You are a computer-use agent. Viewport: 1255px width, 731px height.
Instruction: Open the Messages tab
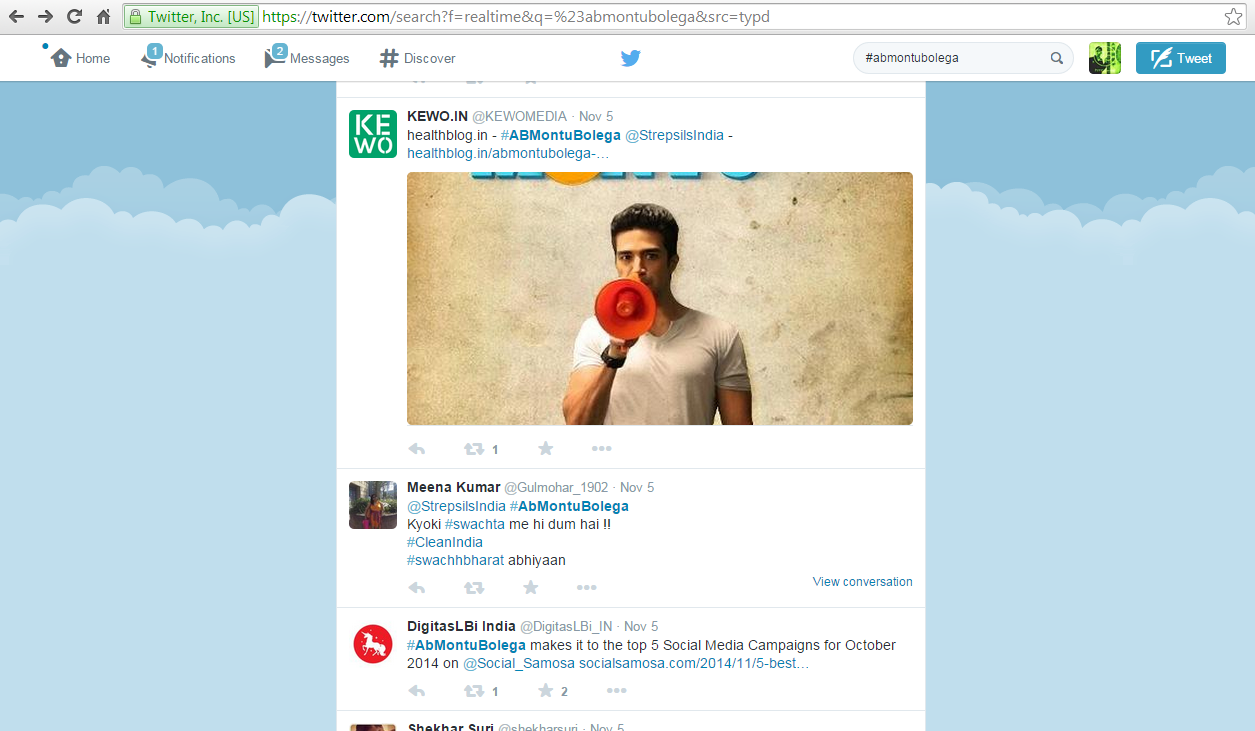(307, 58)
